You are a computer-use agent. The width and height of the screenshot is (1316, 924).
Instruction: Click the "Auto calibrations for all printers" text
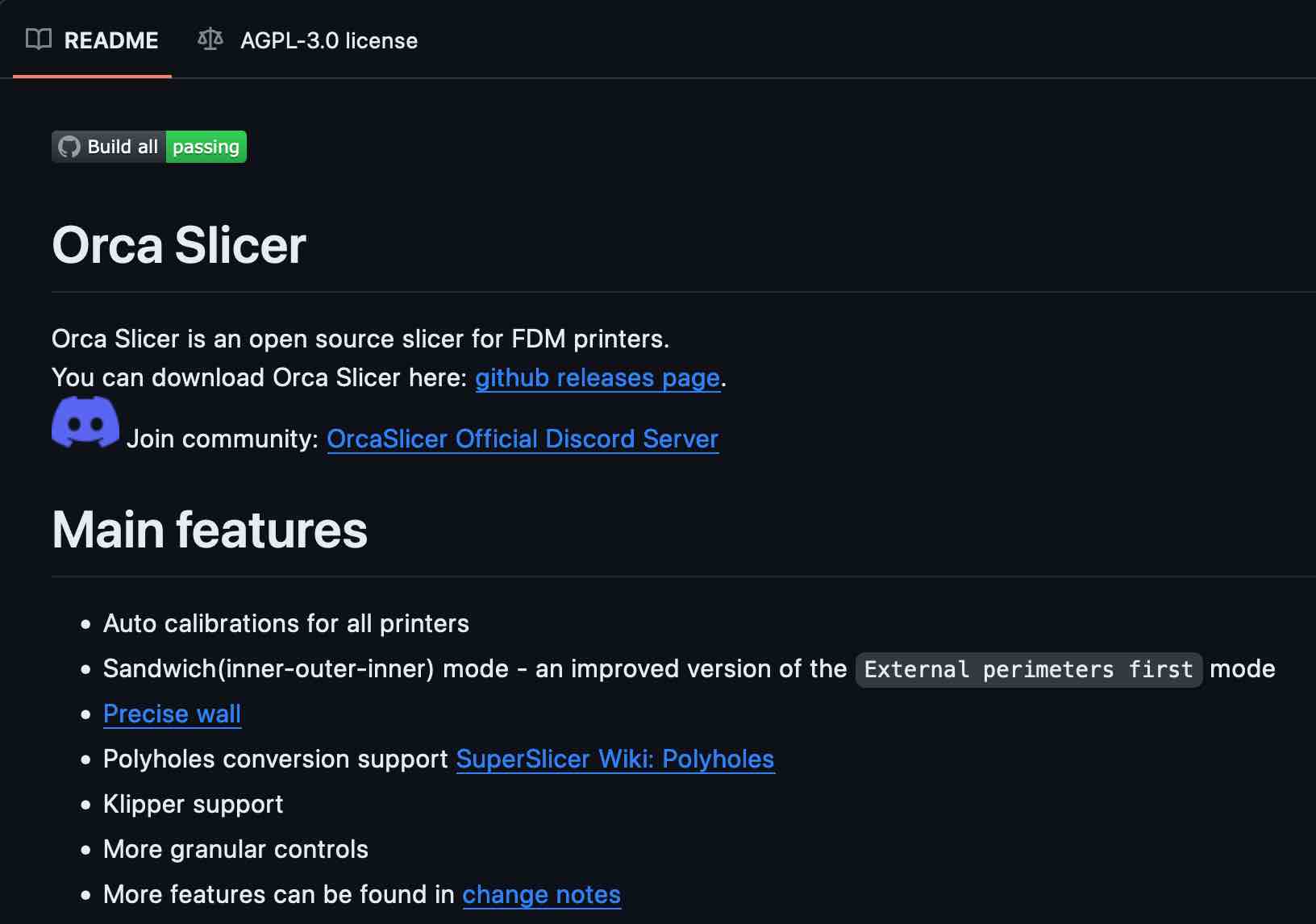point(285,623)
